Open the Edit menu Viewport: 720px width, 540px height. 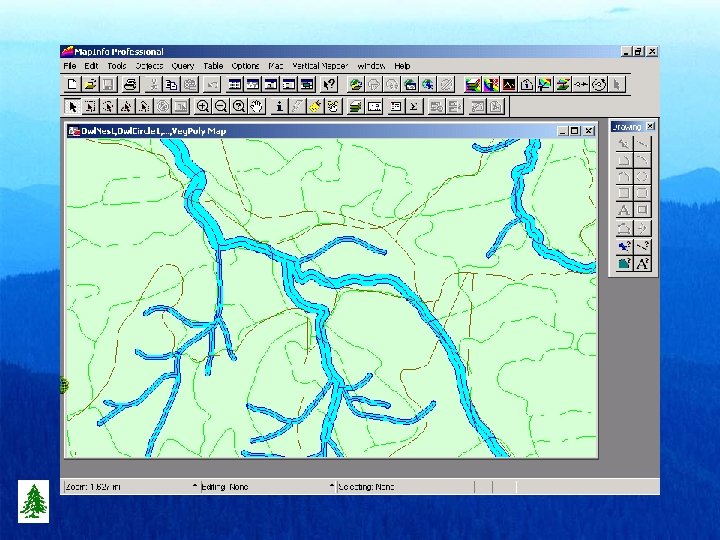tap(91, 66)
